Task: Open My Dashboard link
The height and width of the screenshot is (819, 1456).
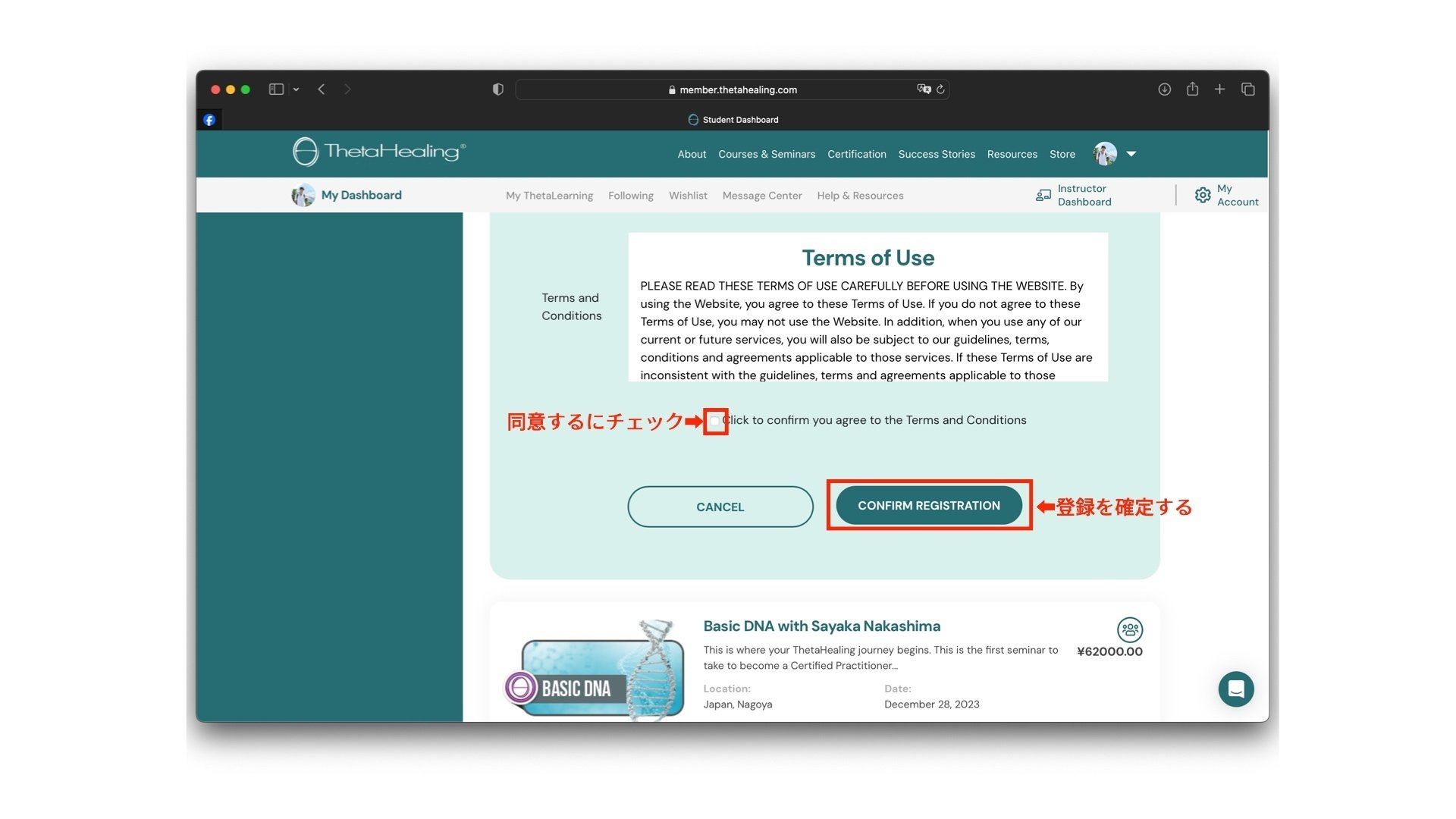Action: click(x=362, y=195)
